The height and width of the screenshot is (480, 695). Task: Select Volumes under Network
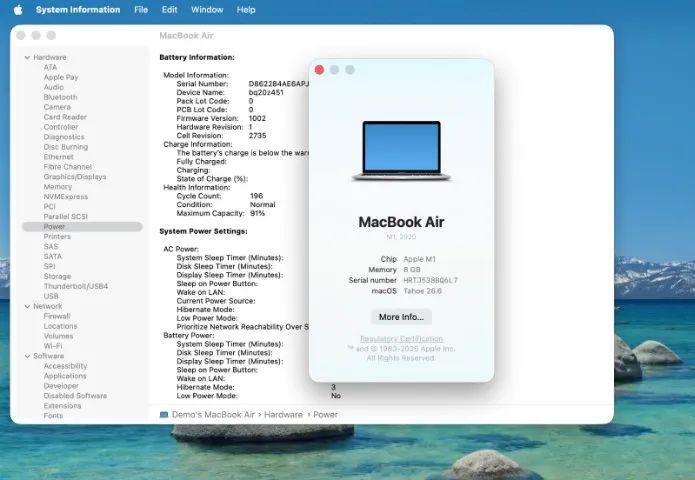point(59,336)
